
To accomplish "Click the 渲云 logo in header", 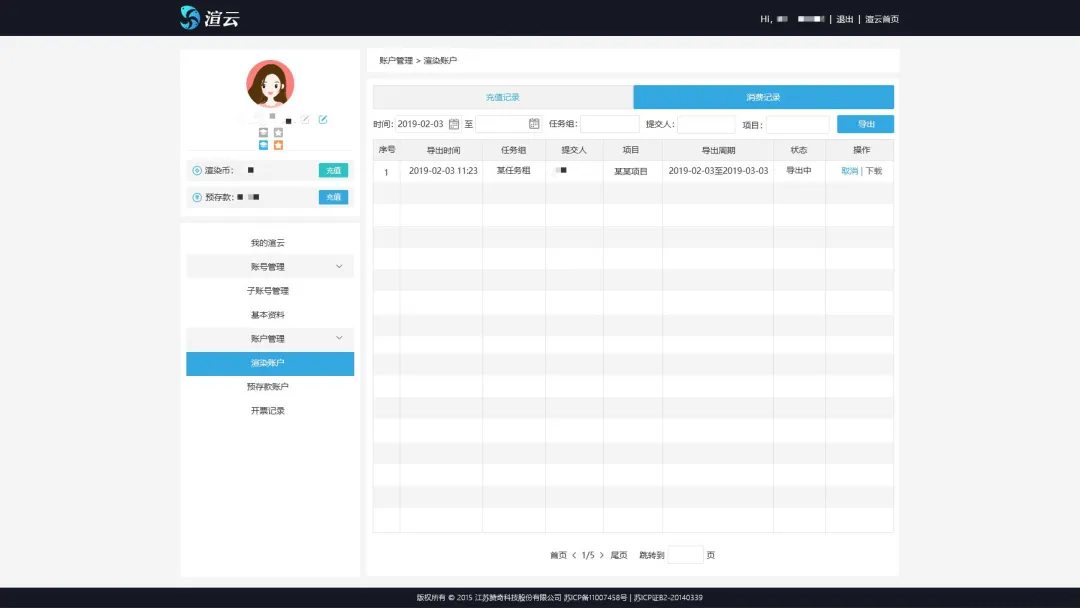I will (210, 18).
